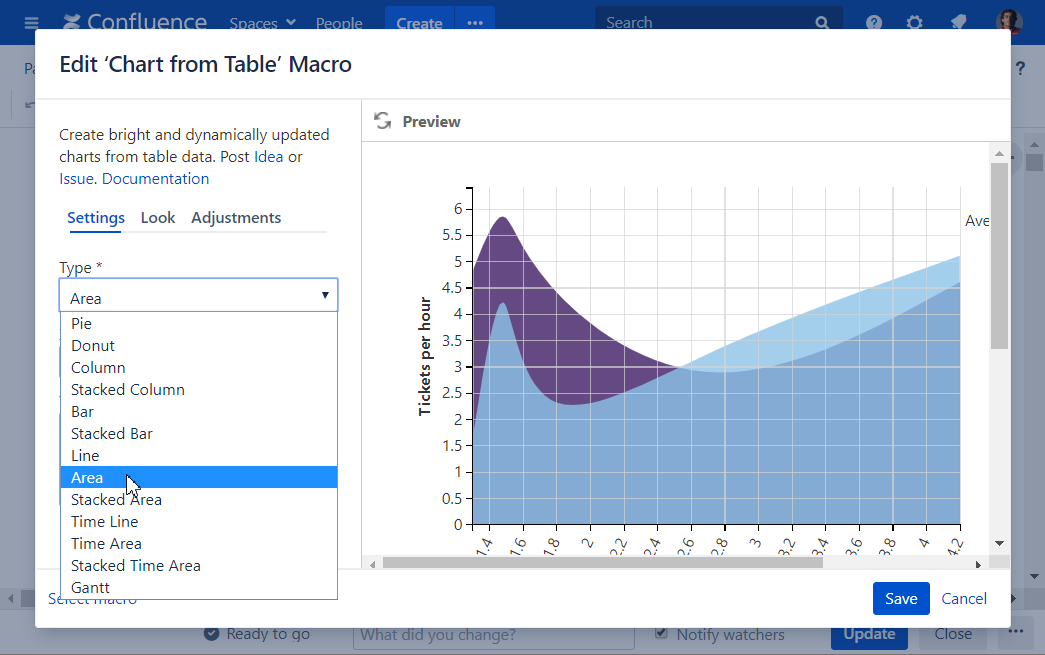Open the user profile avatar

(1008, 22)
